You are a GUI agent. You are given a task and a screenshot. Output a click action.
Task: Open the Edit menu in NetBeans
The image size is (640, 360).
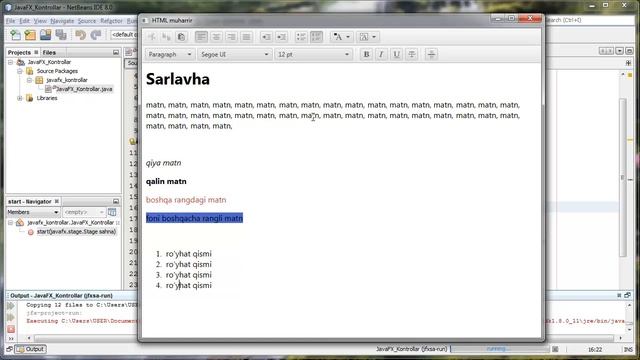click(x=24, y=21)
